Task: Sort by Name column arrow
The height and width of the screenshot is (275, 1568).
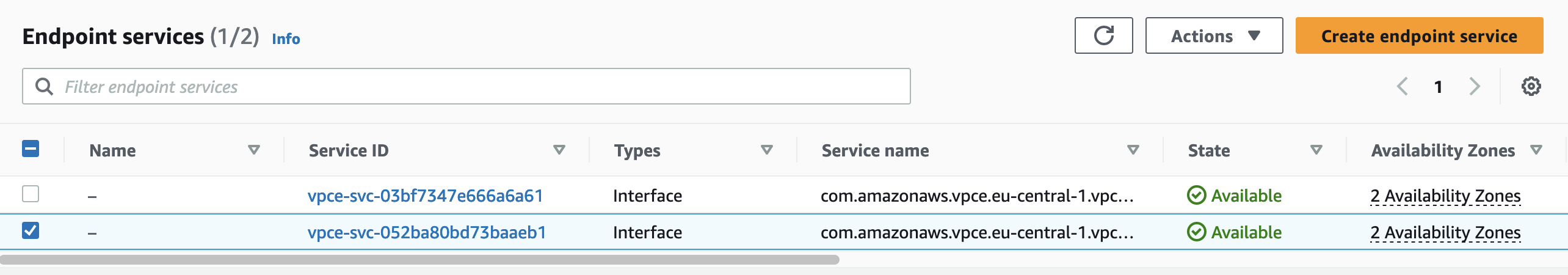Action: click(254, 150)
